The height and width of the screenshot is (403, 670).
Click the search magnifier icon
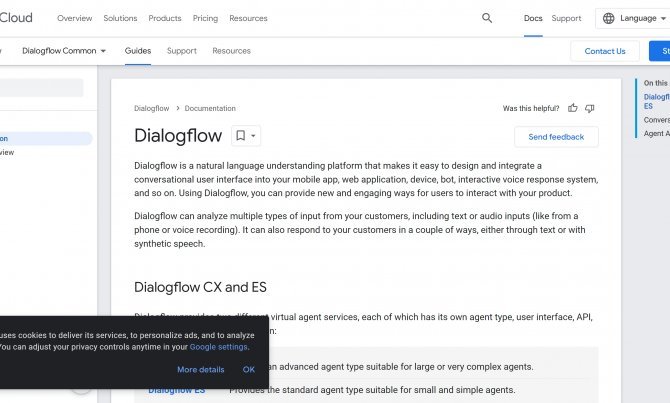click(487, 18)
